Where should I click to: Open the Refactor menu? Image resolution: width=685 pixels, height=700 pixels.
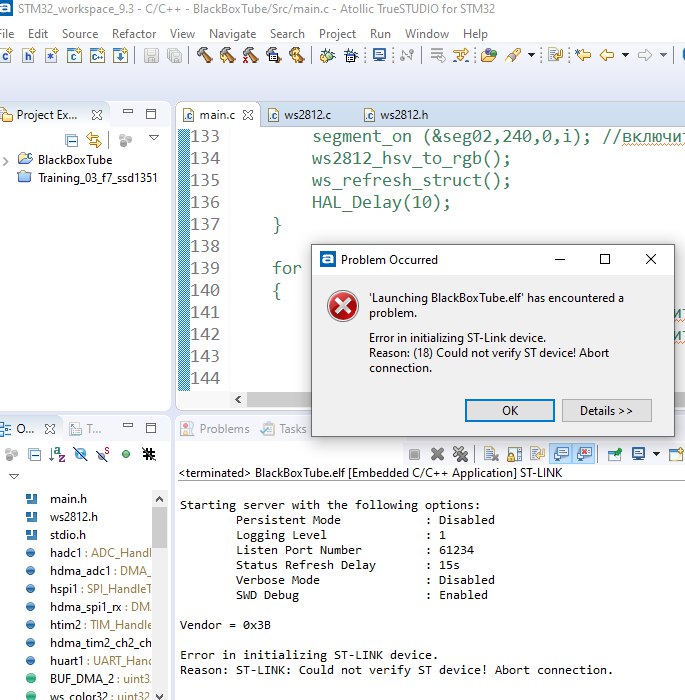(134, 34)
